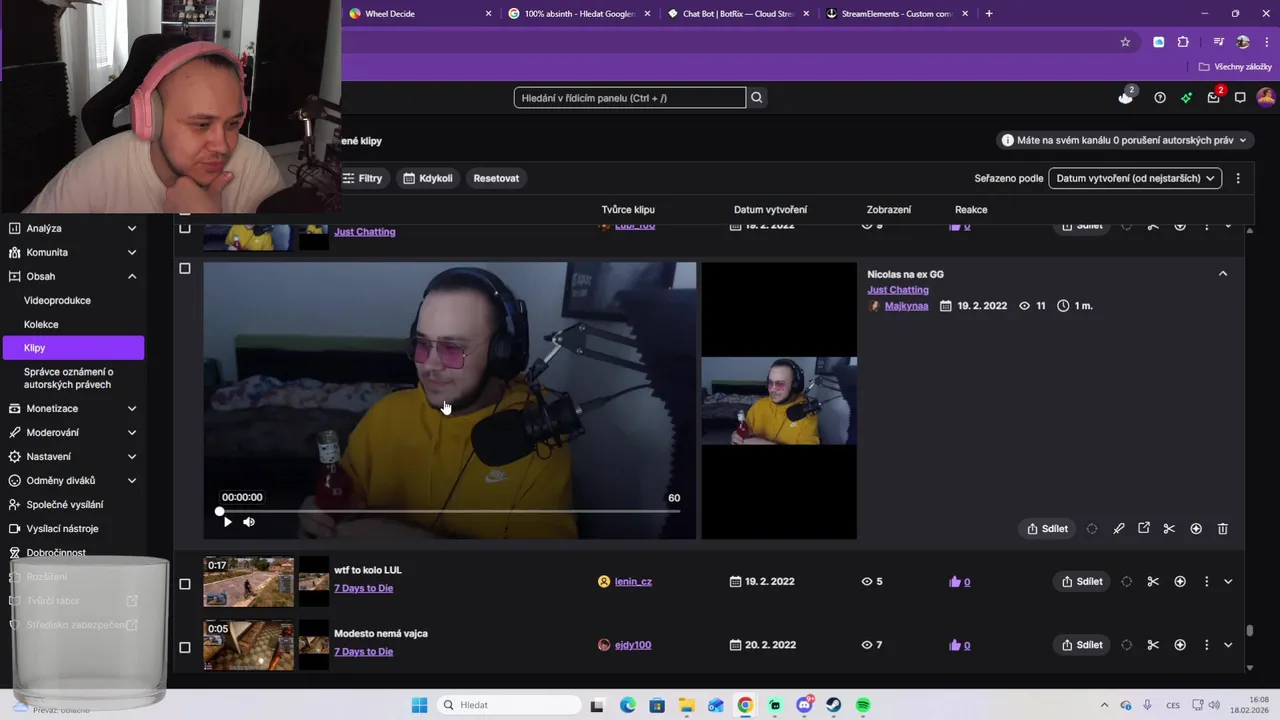
Task: Open Videoprodukce in the sidebar
Action: pyautogui.click(x=57, y=300)
